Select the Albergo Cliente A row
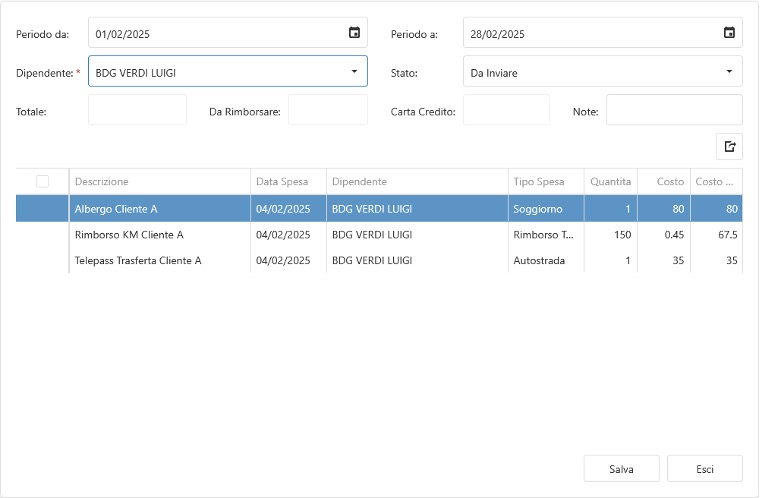 point(116,209)
